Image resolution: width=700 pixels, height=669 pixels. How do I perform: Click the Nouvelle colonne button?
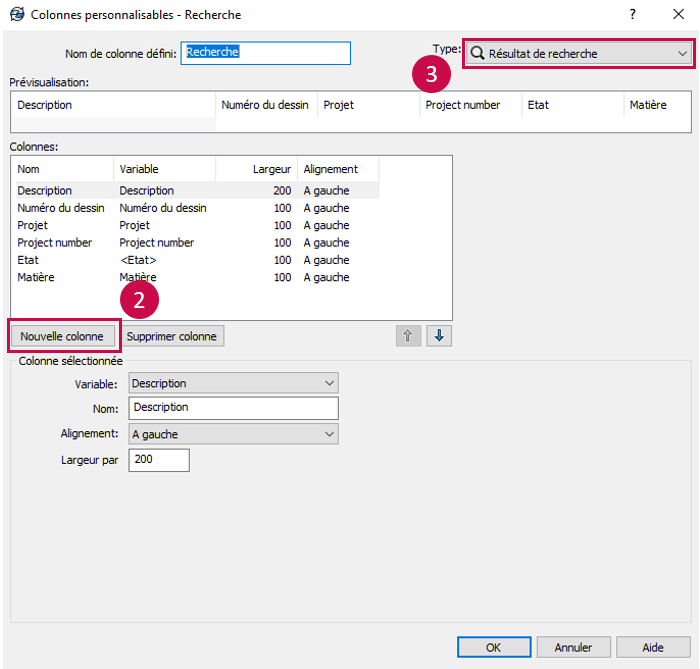(x=62, y=336)
